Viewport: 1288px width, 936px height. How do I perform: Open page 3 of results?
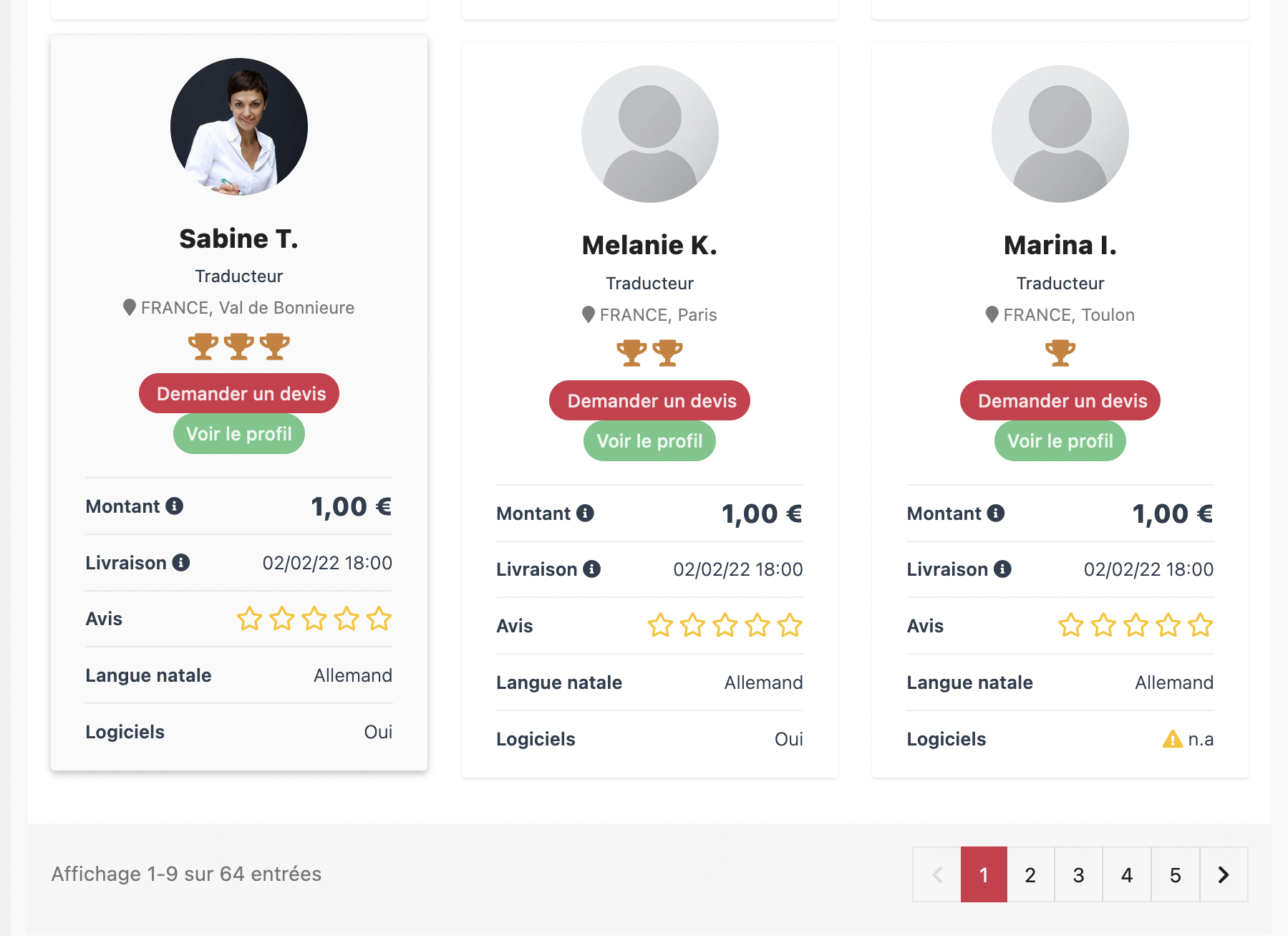1078,874
